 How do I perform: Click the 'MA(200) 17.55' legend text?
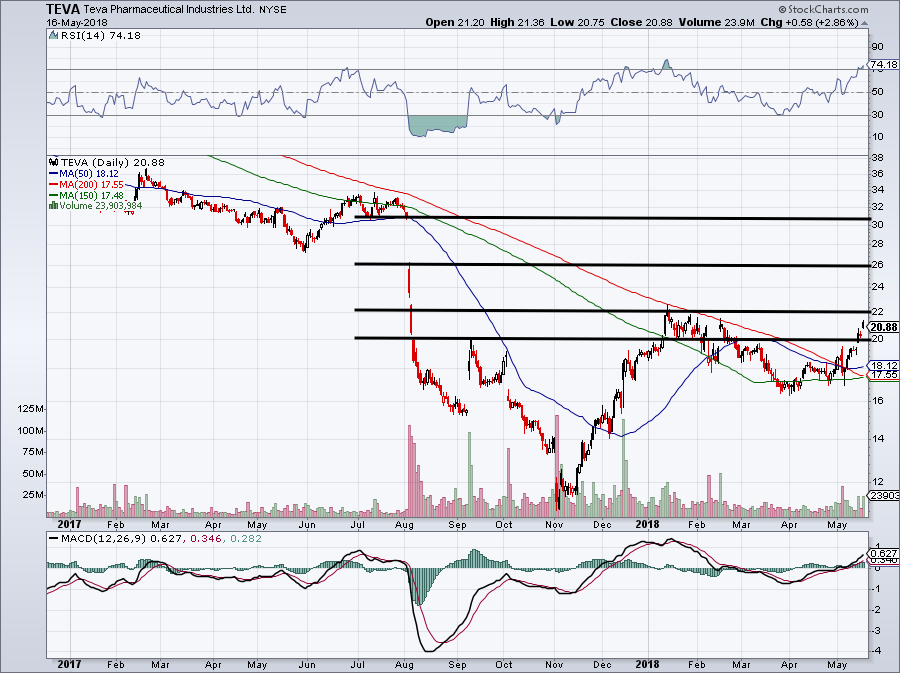coord(91,184)
